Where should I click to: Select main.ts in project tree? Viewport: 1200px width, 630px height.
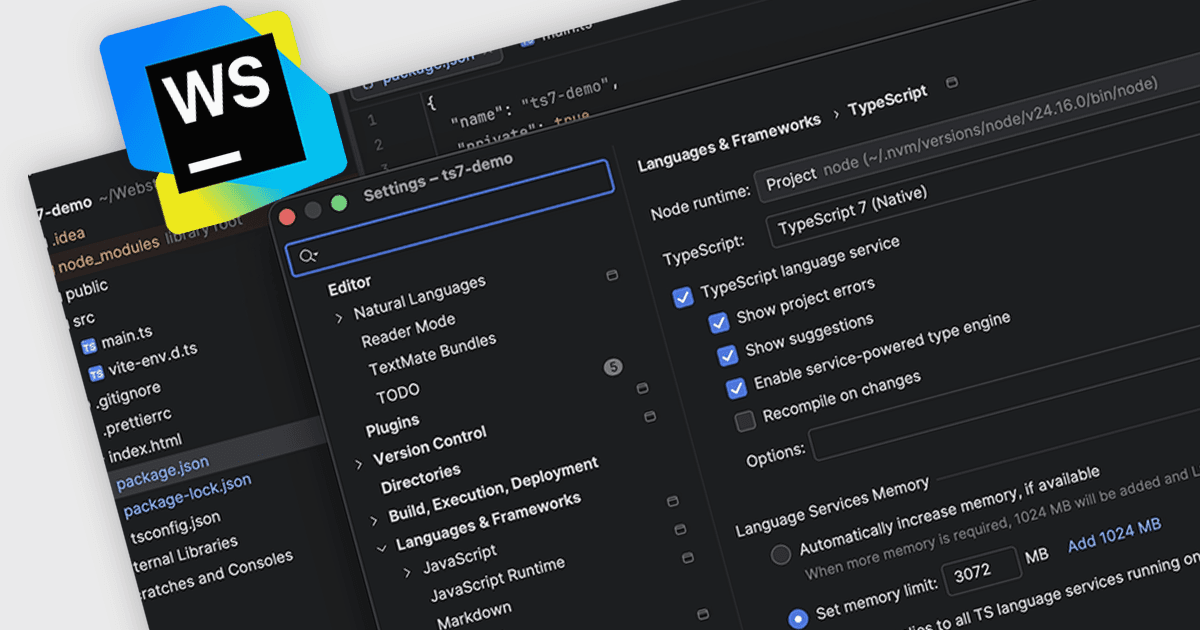[126, 337]
